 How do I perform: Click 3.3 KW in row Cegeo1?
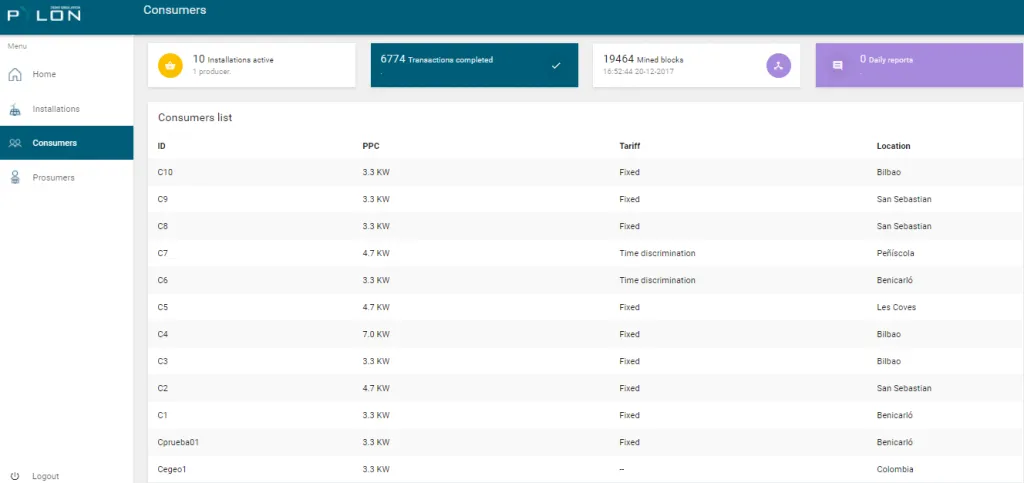pyautogui.click(x=376, y=469)
